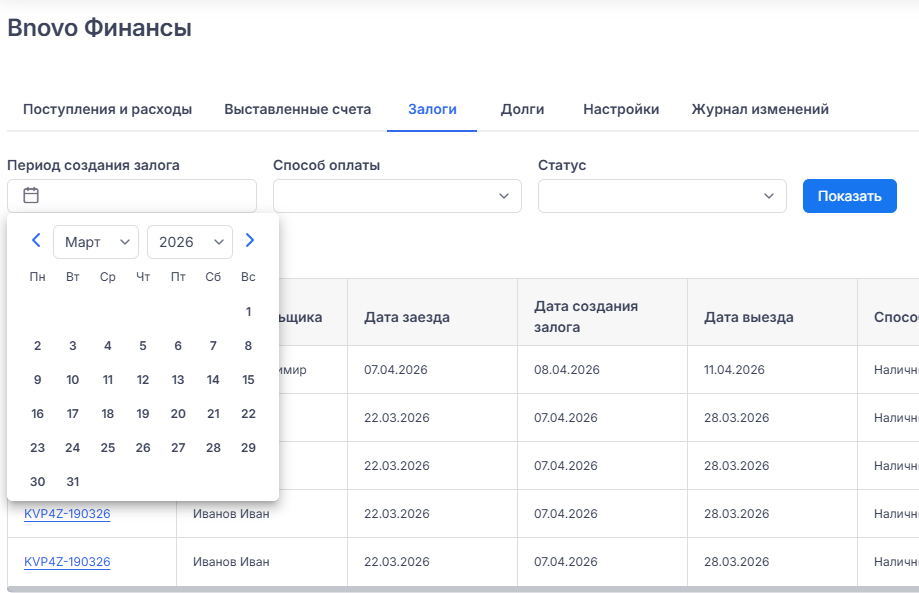
Task: Expand the Способ оплаты dropdown
Action: tap(397, 196)
